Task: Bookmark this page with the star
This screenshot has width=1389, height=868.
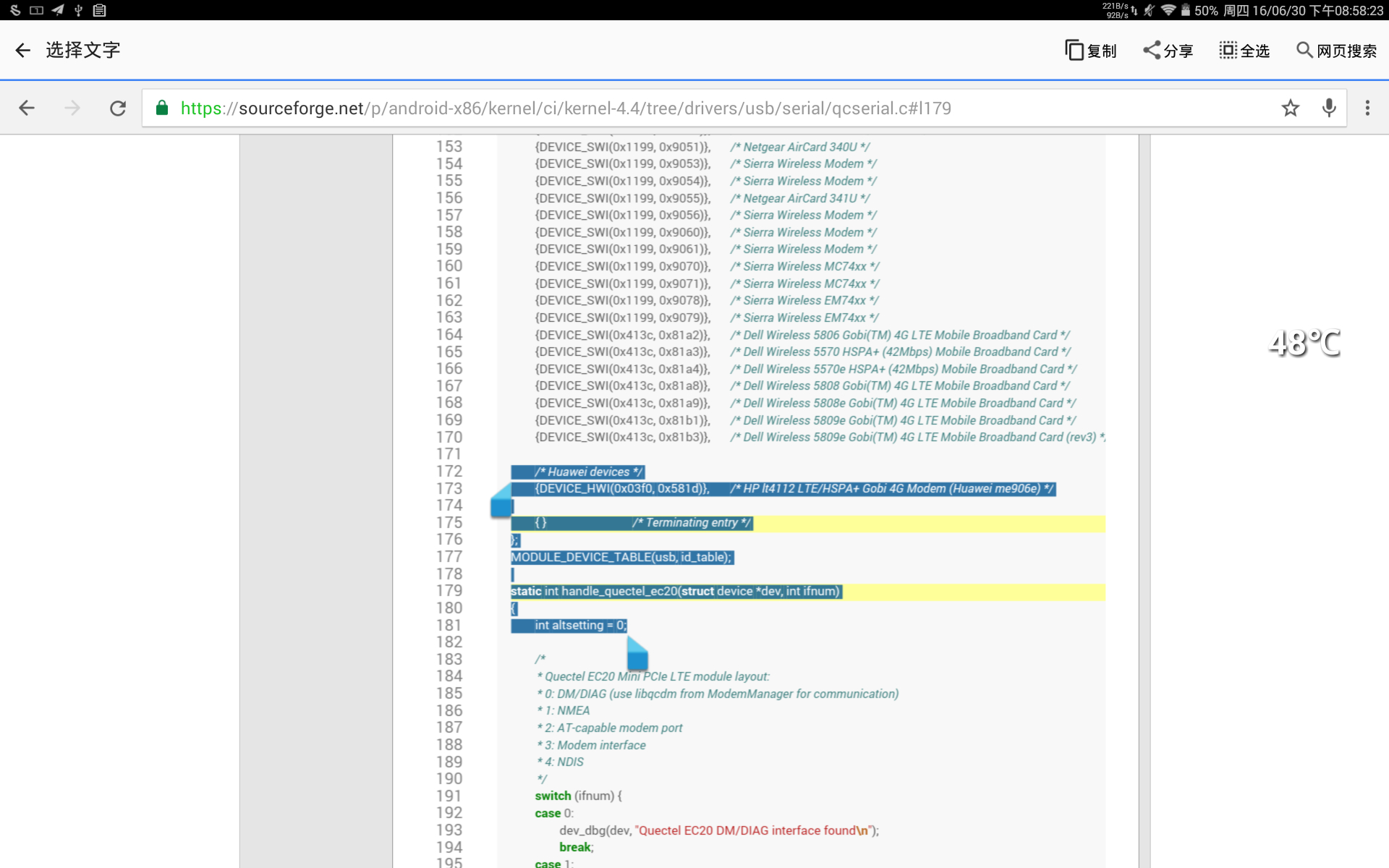Action: click(1291, 109)
